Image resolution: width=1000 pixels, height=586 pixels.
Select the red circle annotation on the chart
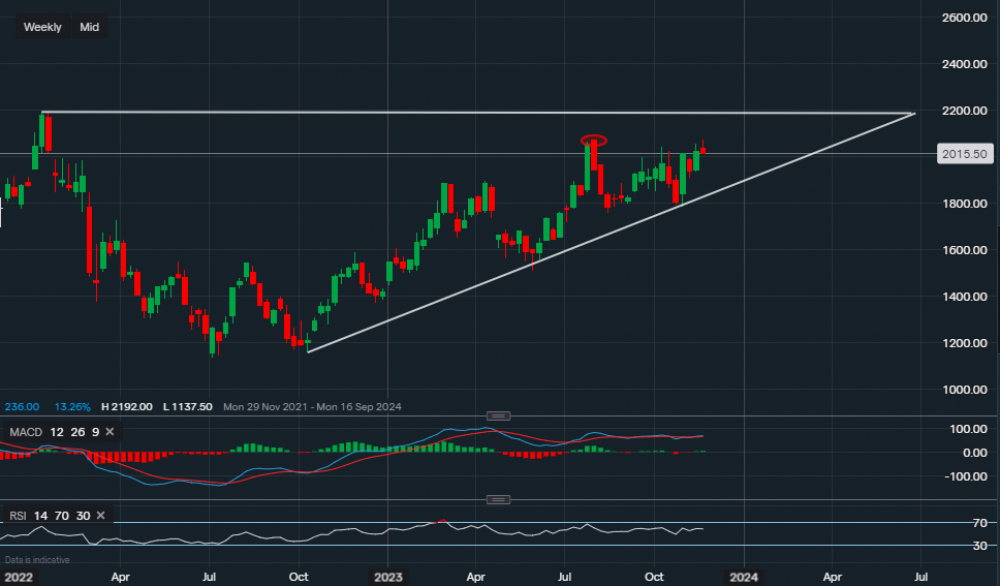595,141
